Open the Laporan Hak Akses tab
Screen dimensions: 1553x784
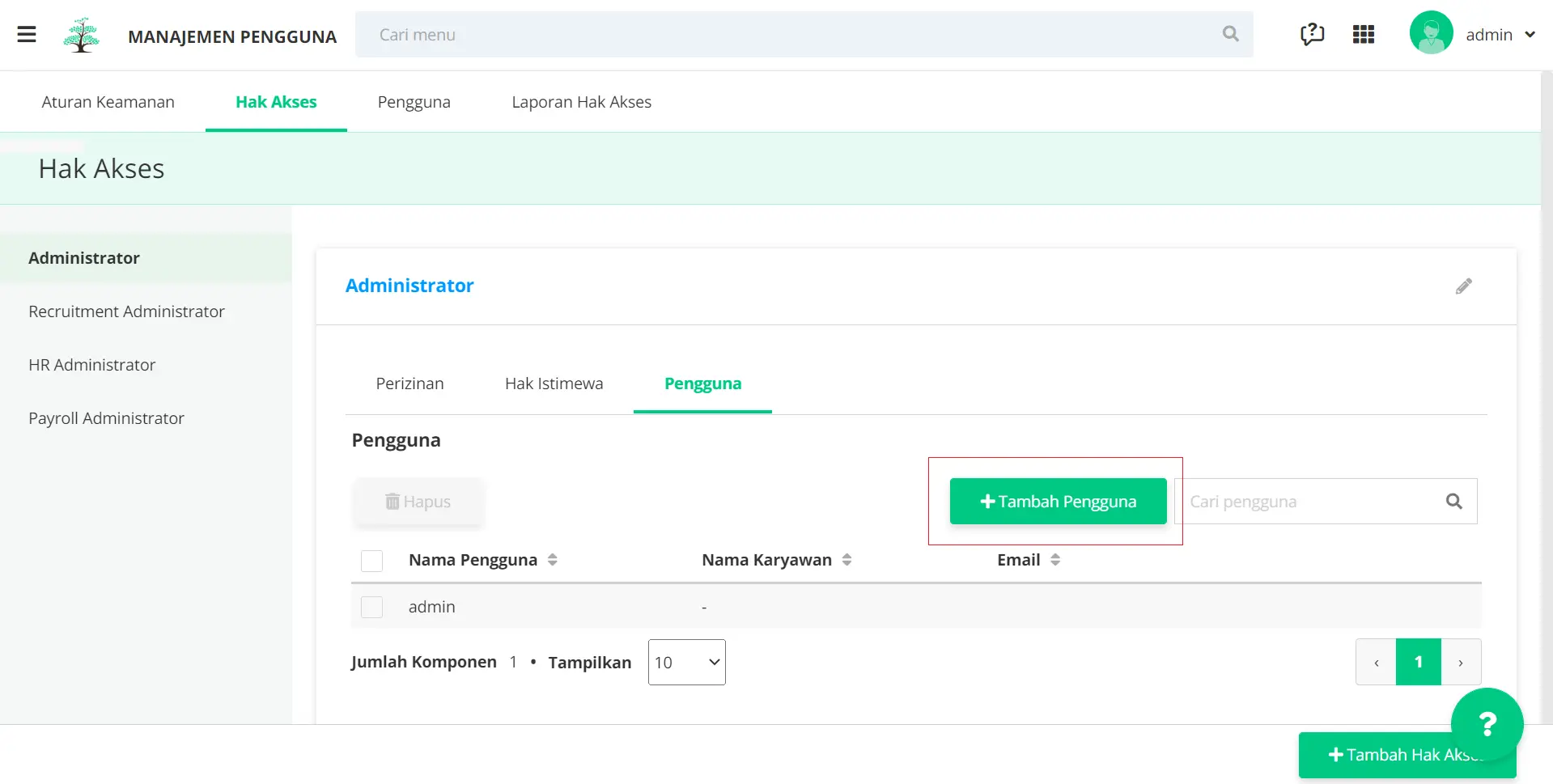[581, 102]
